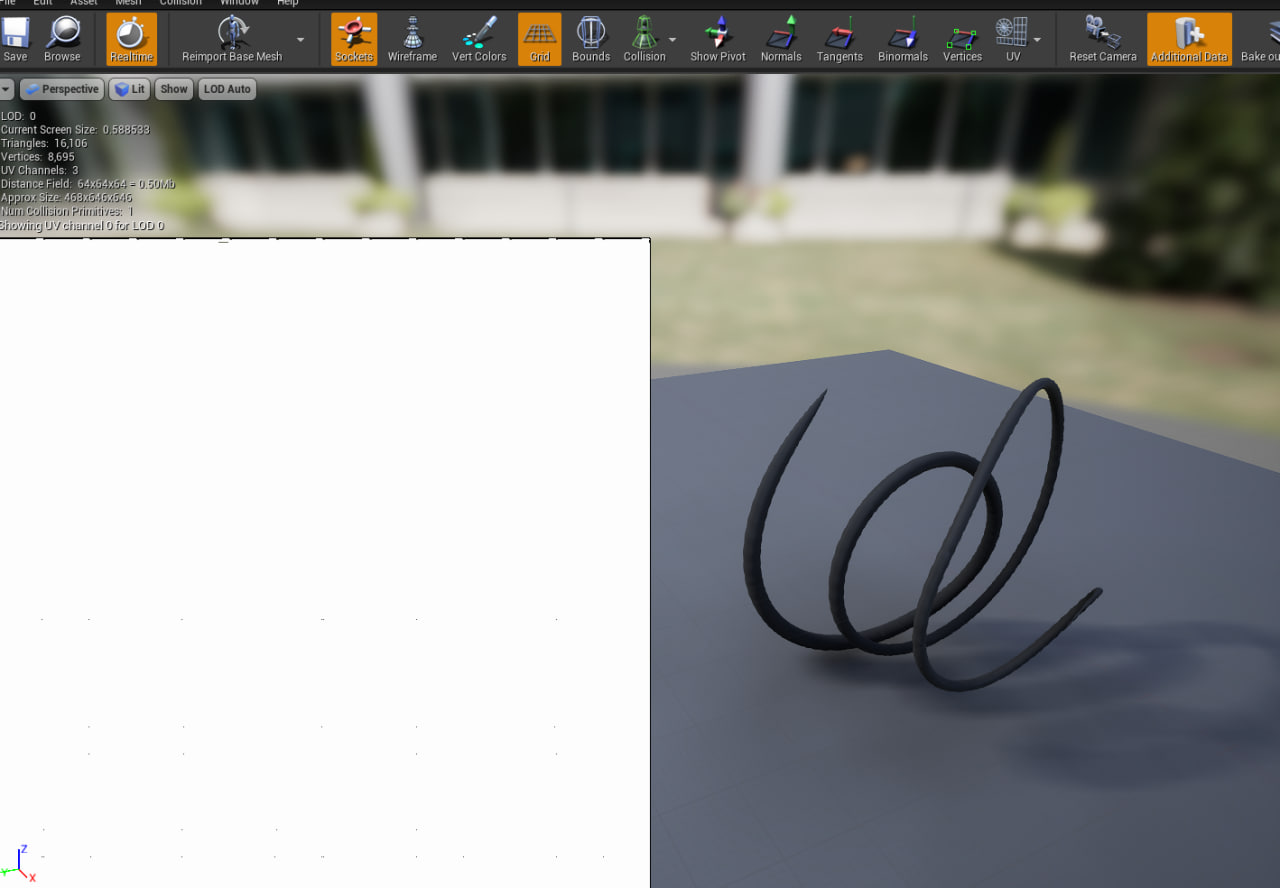Click the 'LOD: 0' stat text

pos(18,116)
